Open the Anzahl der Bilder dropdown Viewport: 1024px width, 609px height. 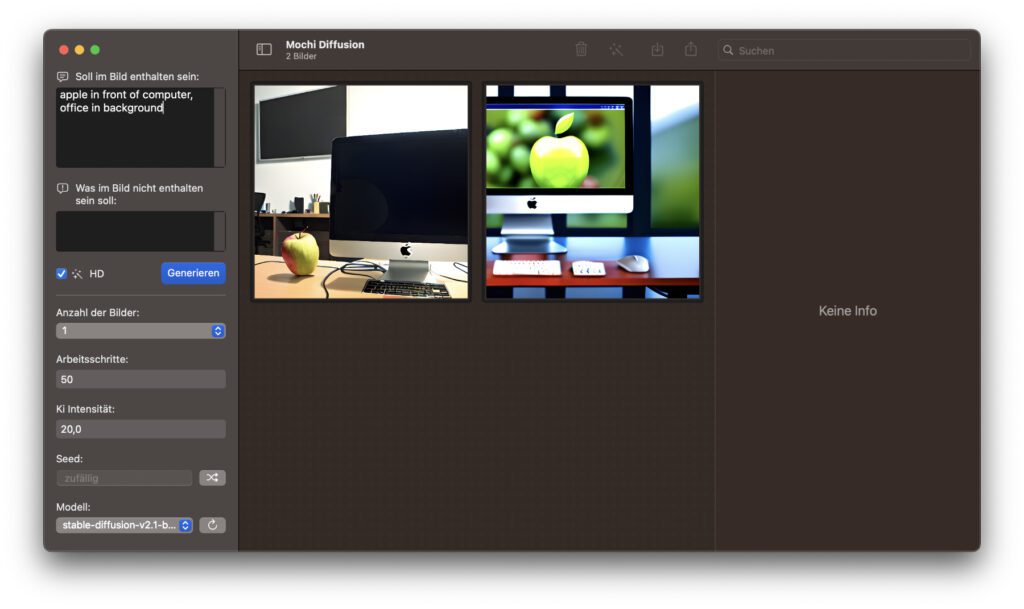[140, 331]
